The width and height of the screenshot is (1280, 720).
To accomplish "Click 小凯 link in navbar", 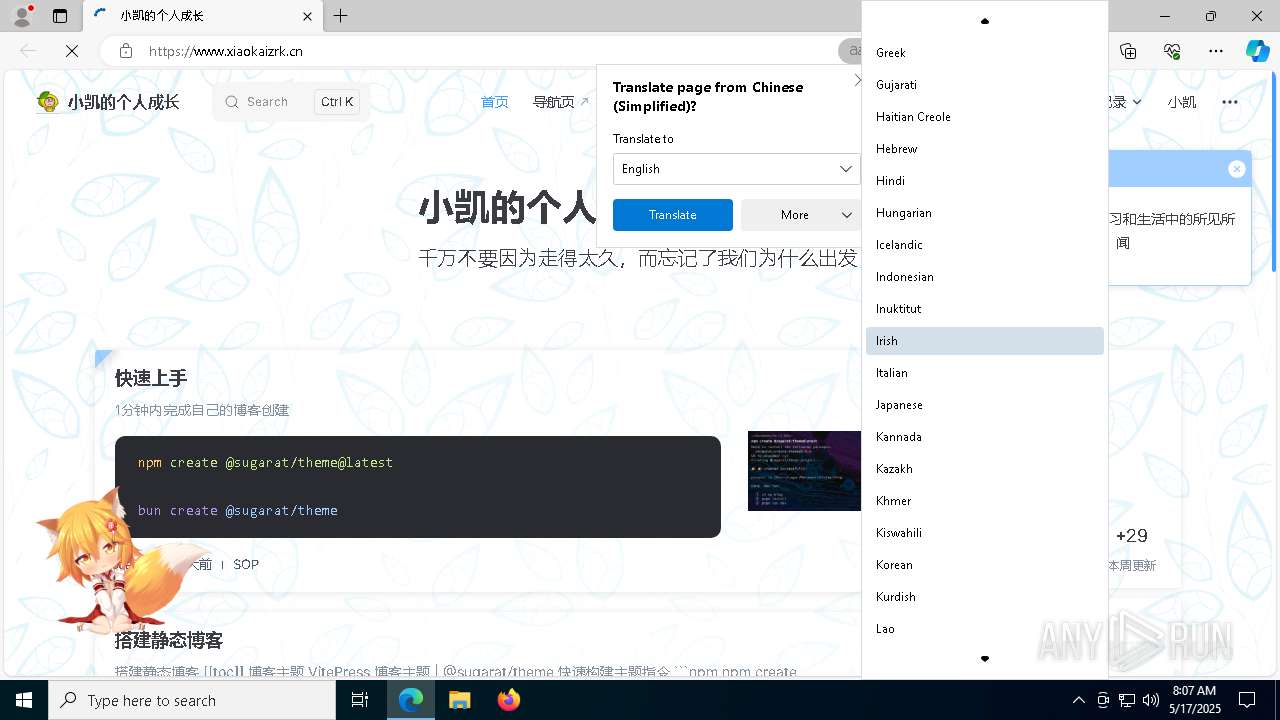I will (x=1181, y=102).
